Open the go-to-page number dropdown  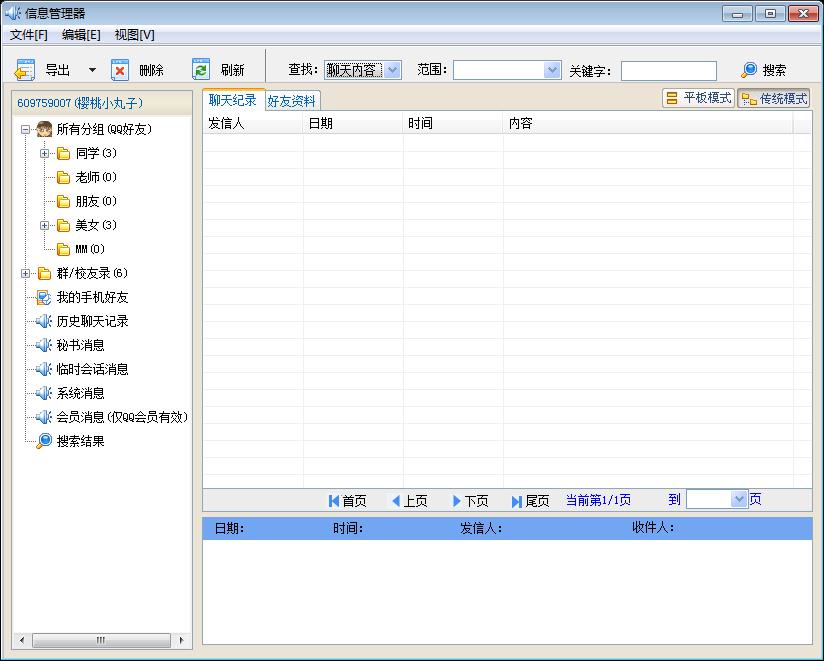pos(739,499)
